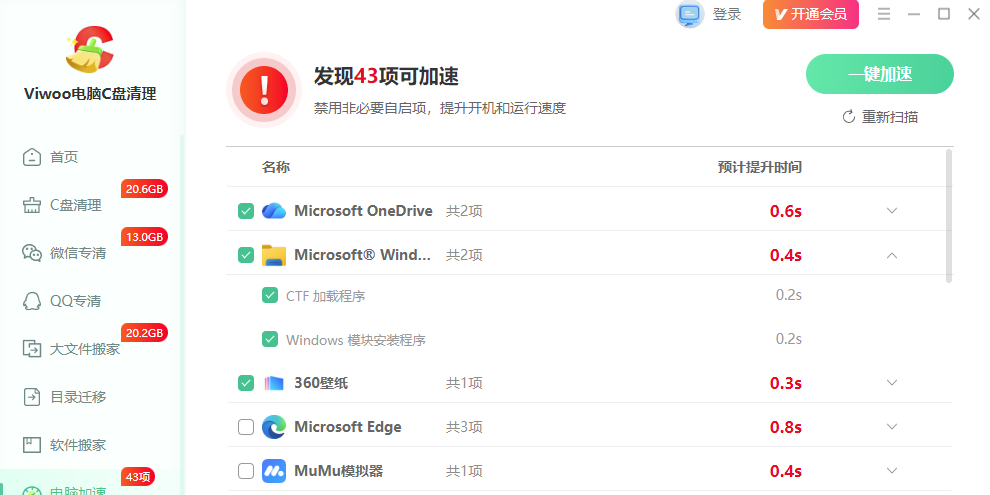
Task: Click the QQ penguin icon in sidebar
Action: coord(32,301)
